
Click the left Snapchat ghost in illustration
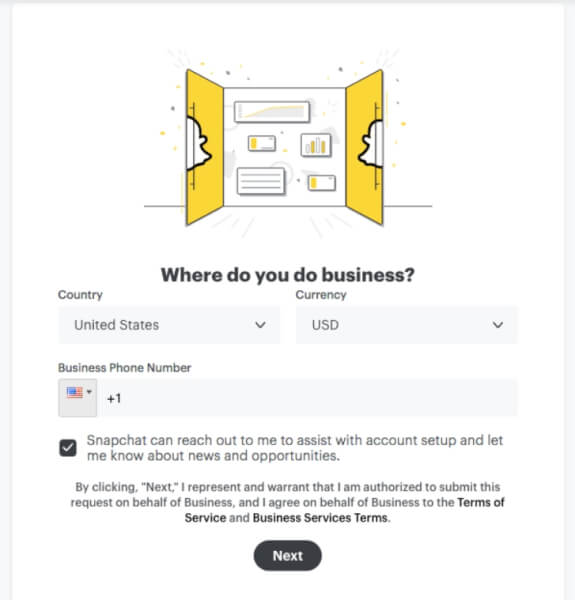[199, 143]
